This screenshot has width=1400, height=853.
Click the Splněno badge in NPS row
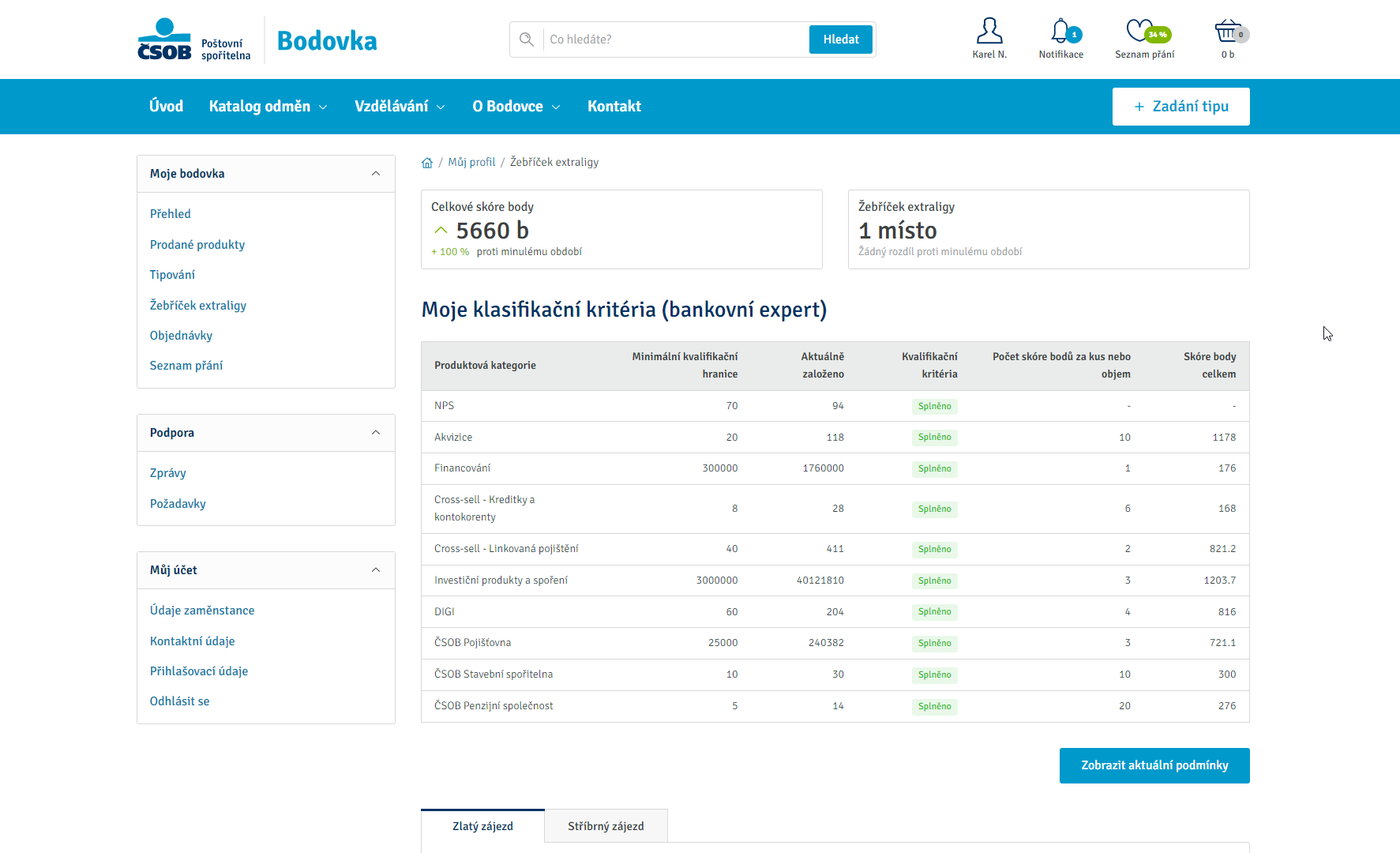coord(935,406)
